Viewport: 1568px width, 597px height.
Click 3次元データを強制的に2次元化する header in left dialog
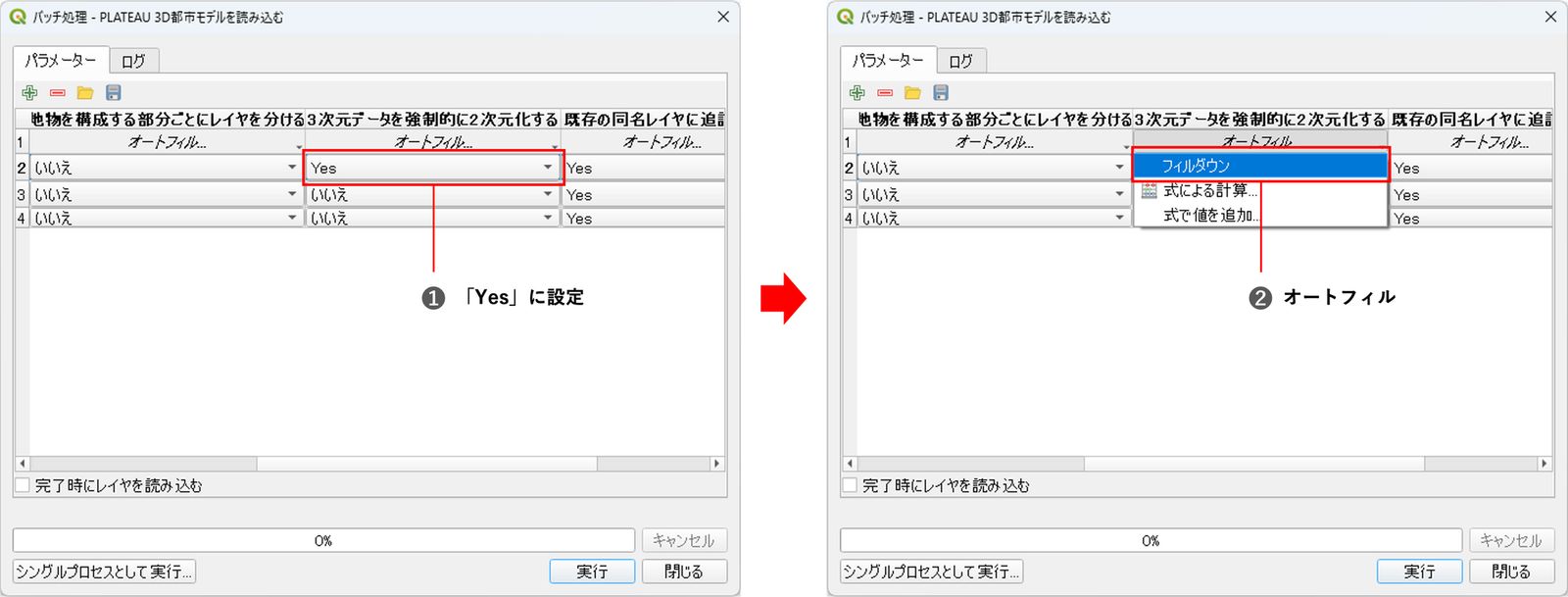(x=433, y=120)
